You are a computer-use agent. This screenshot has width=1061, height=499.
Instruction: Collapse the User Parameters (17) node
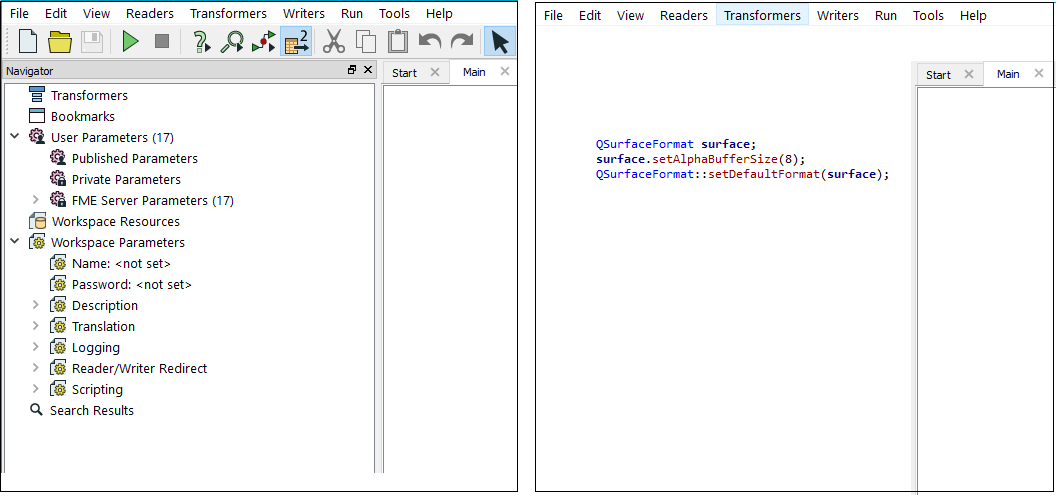tap(15, 137)
